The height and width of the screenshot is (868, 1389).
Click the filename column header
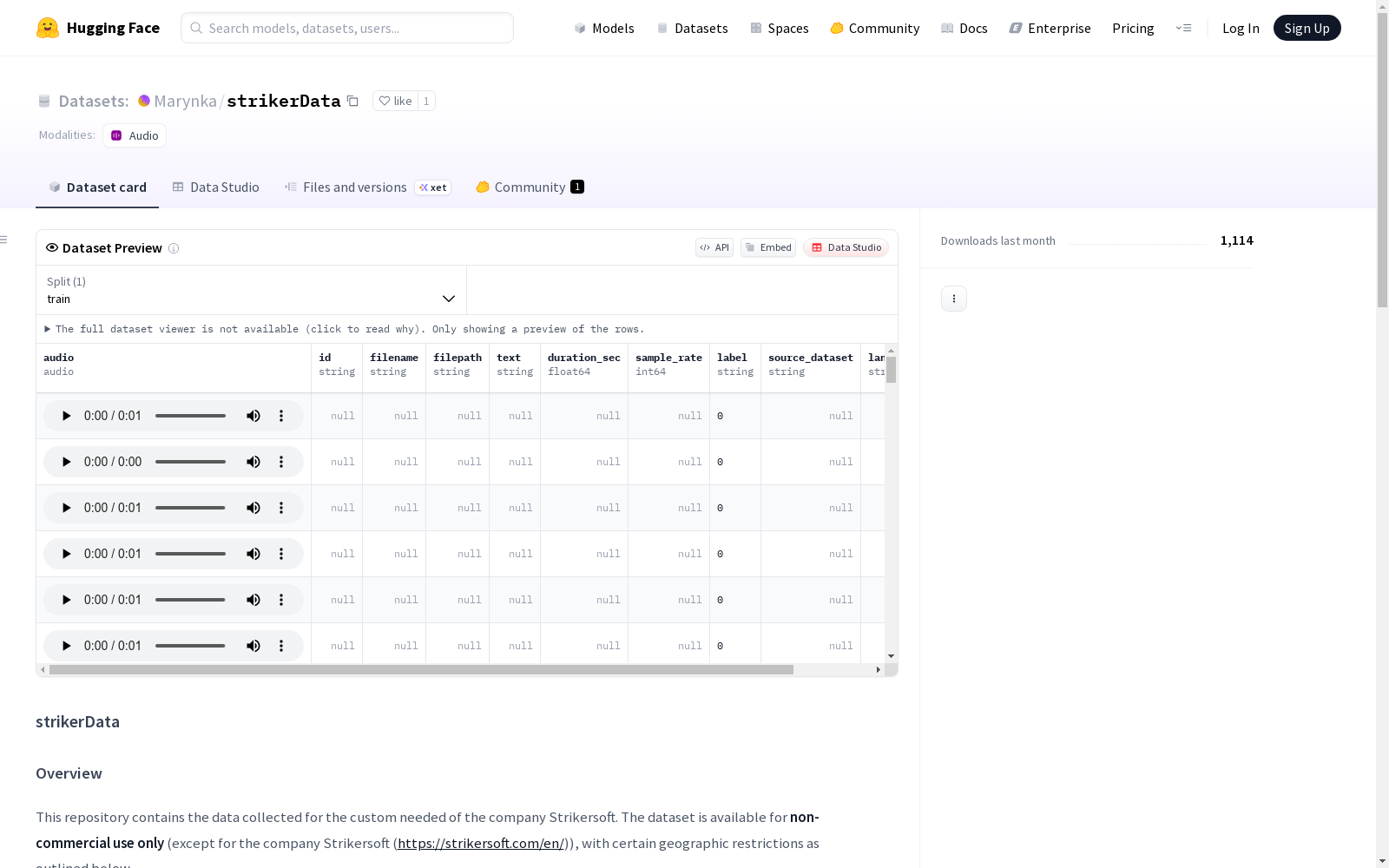(394, 368)
